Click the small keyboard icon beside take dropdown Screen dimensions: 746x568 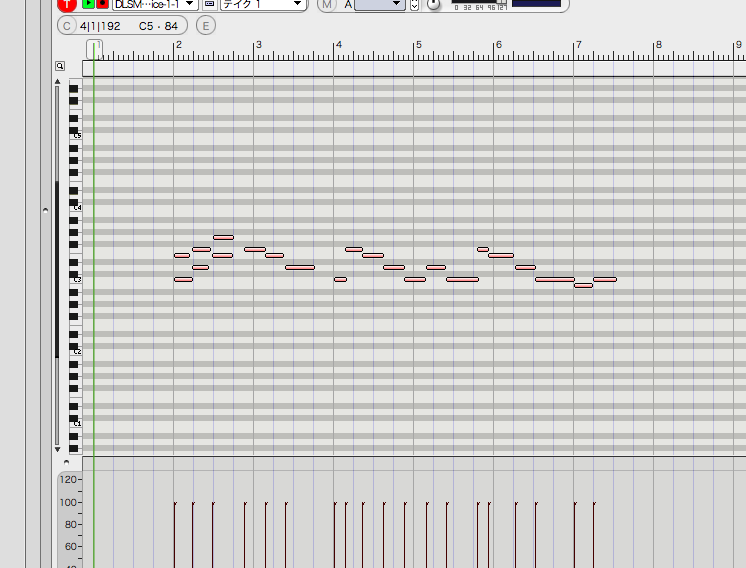(x=209, y=4)
